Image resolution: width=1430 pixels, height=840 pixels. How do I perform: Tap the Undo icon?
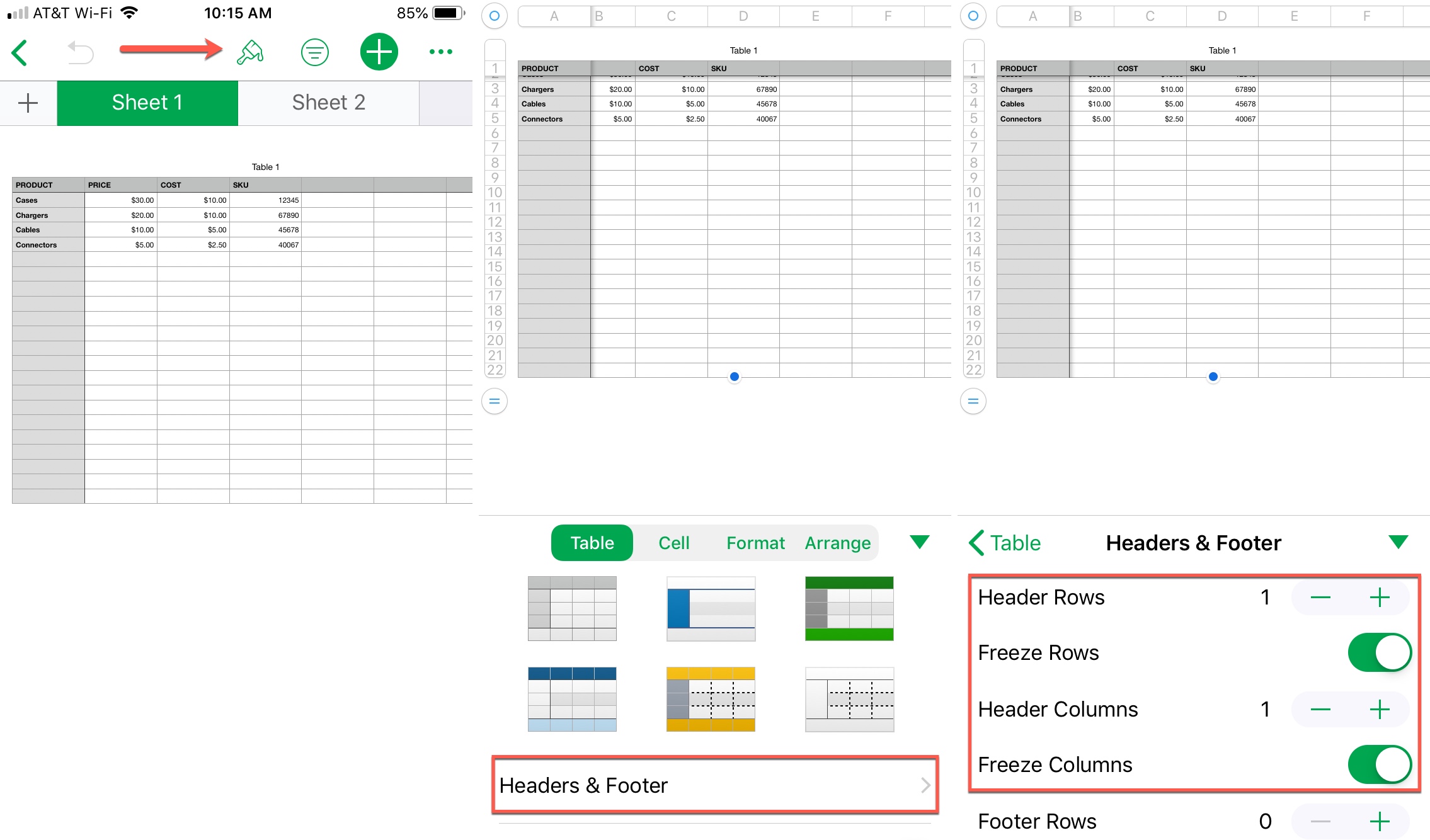[x=78, y=52]
